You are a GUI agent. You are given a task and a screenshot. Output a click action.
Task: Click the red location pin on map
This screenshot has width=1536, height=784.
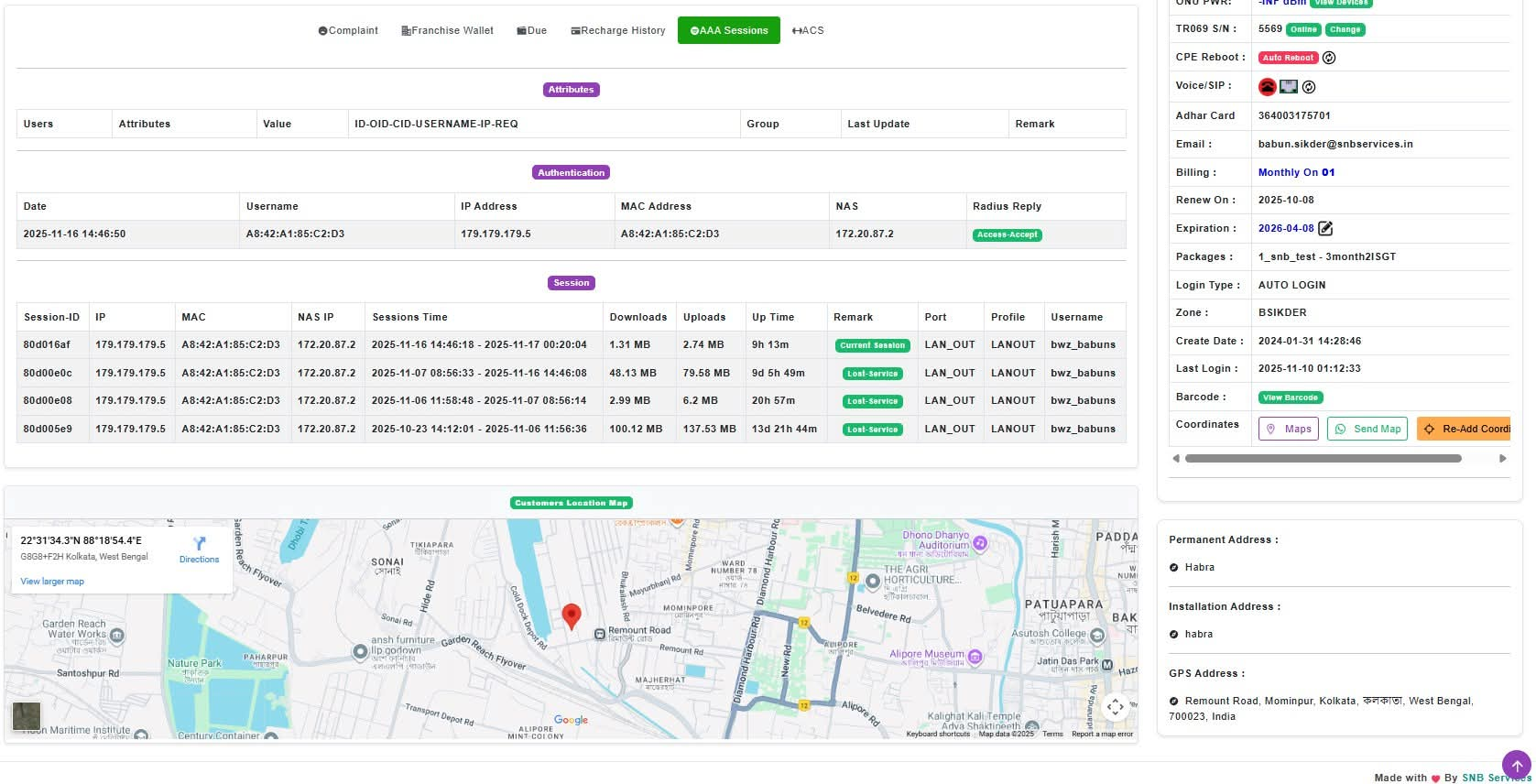click(572, 616)
